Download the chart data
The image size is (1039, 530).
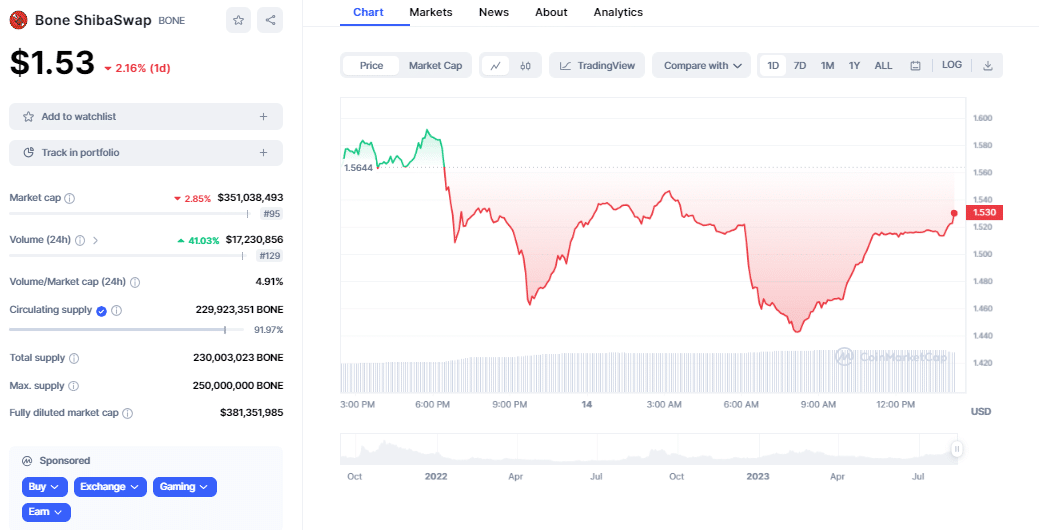point(987,66)
